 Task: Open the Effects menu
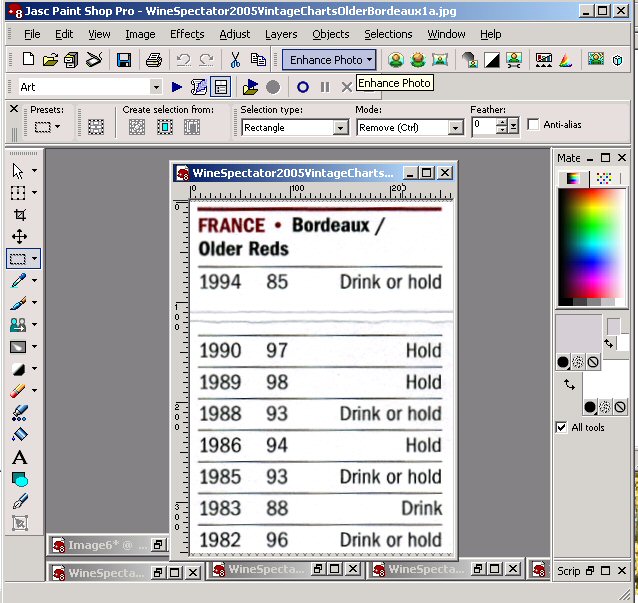click(x=187, y=34)
